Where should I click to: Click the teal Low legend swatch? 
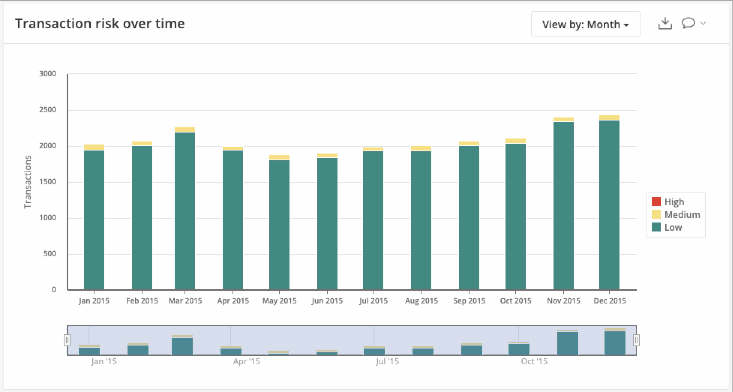pyautogui.click(x=656, y=228)
